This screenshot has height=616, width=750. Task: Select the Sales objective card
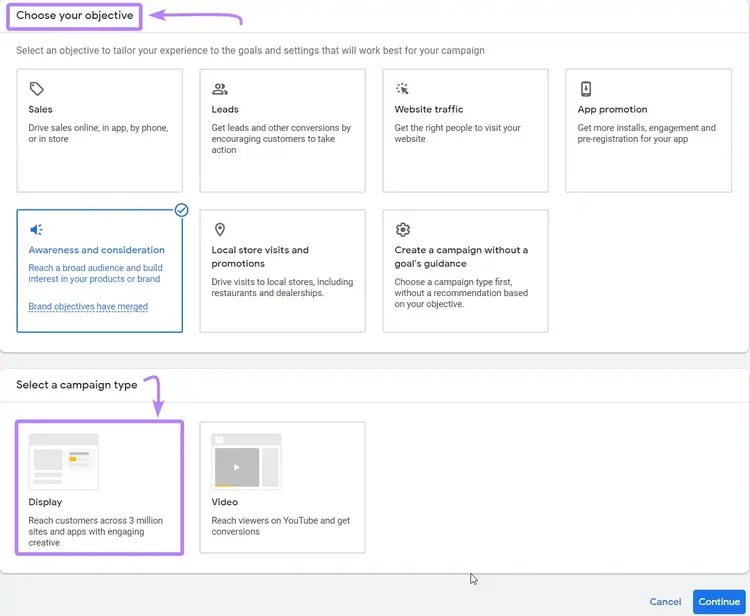(99, 131)
